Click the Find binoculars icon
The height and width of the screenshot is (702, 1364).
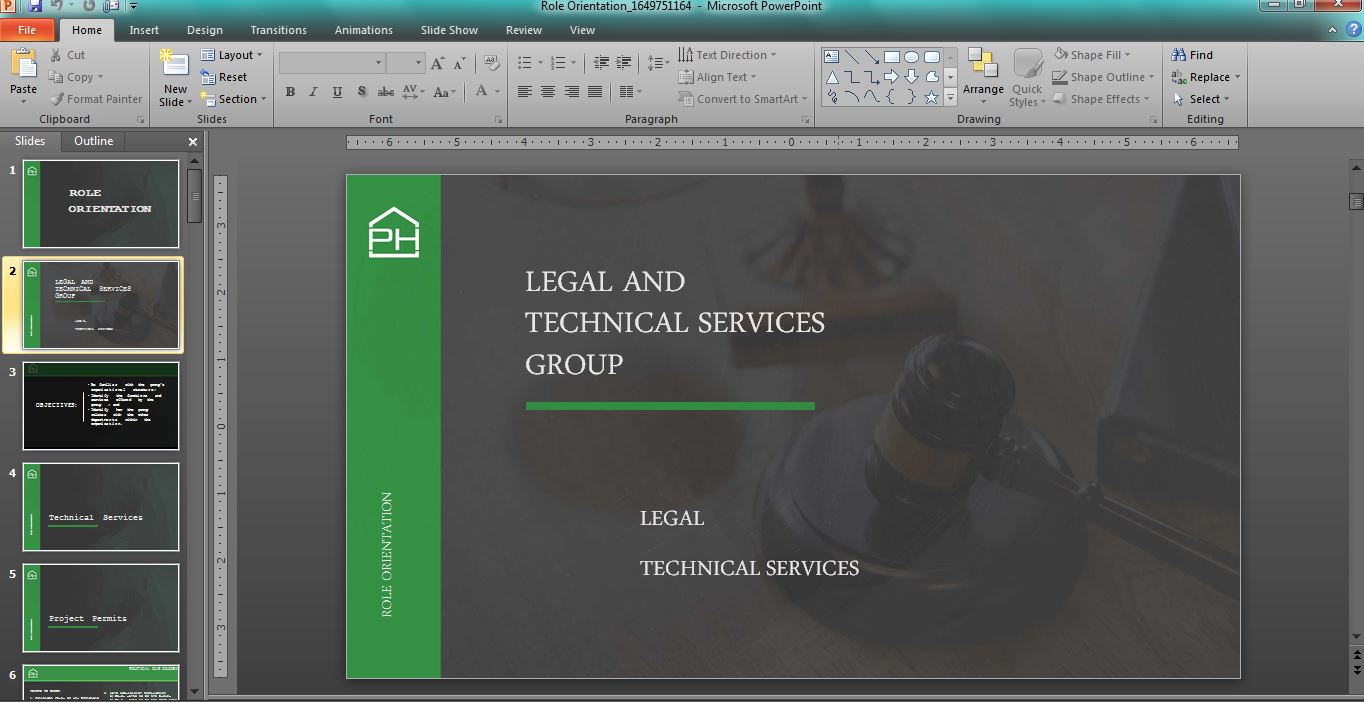[x=1179, y=55]
